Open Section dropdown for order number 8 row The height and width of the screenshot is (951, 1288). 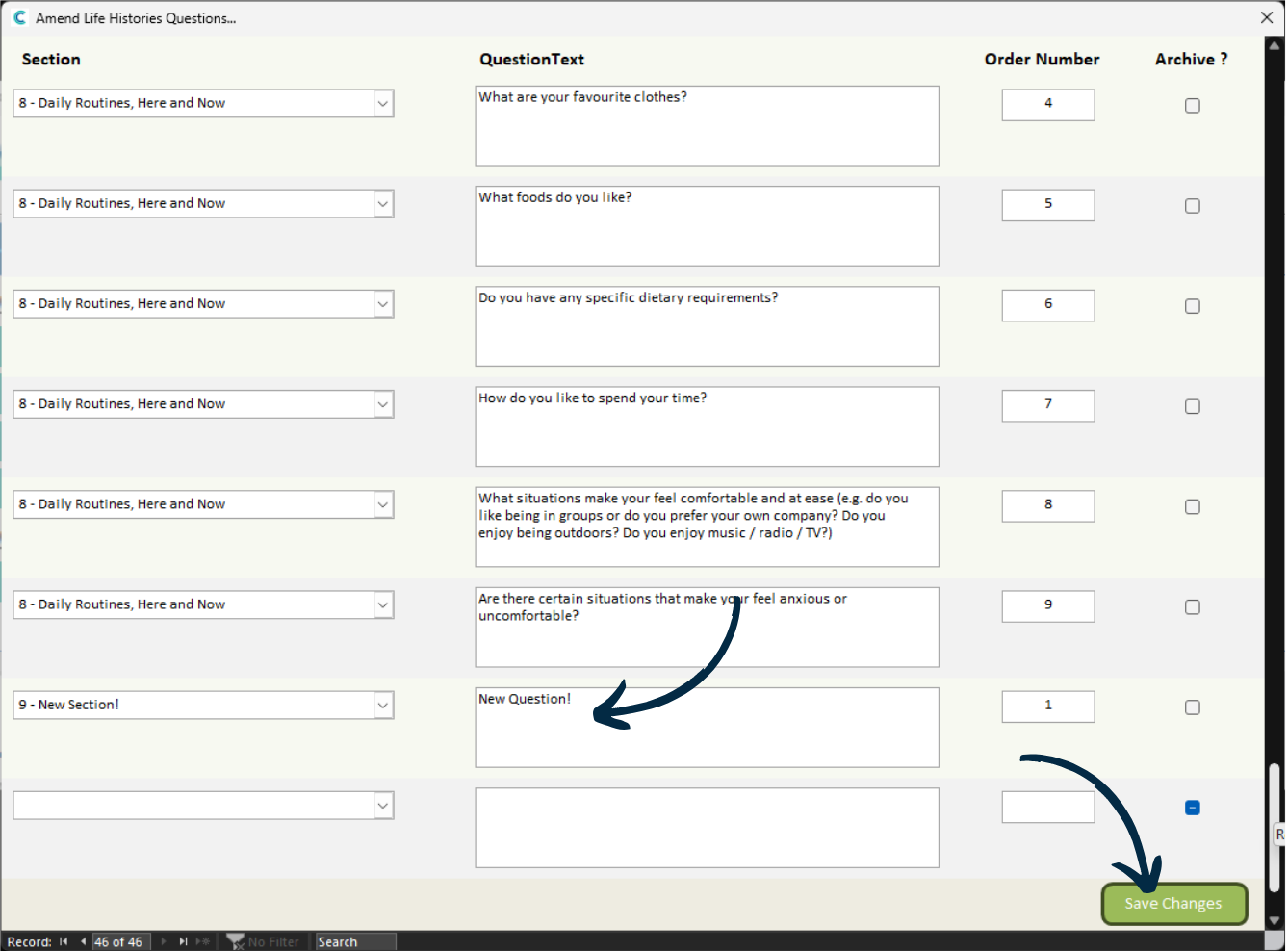point(383,504)
